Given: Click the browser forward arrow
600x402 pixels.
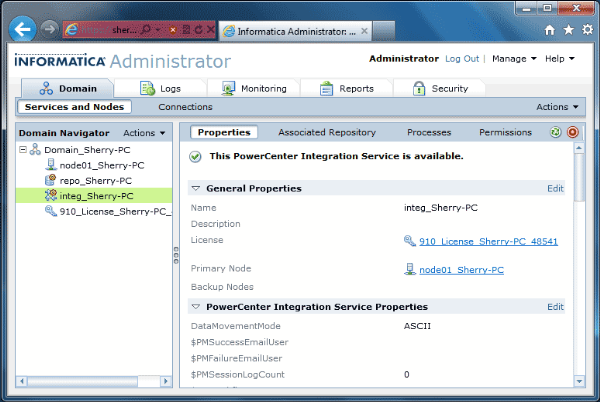Looking at the screenshot, I should (x=49, y=29).
